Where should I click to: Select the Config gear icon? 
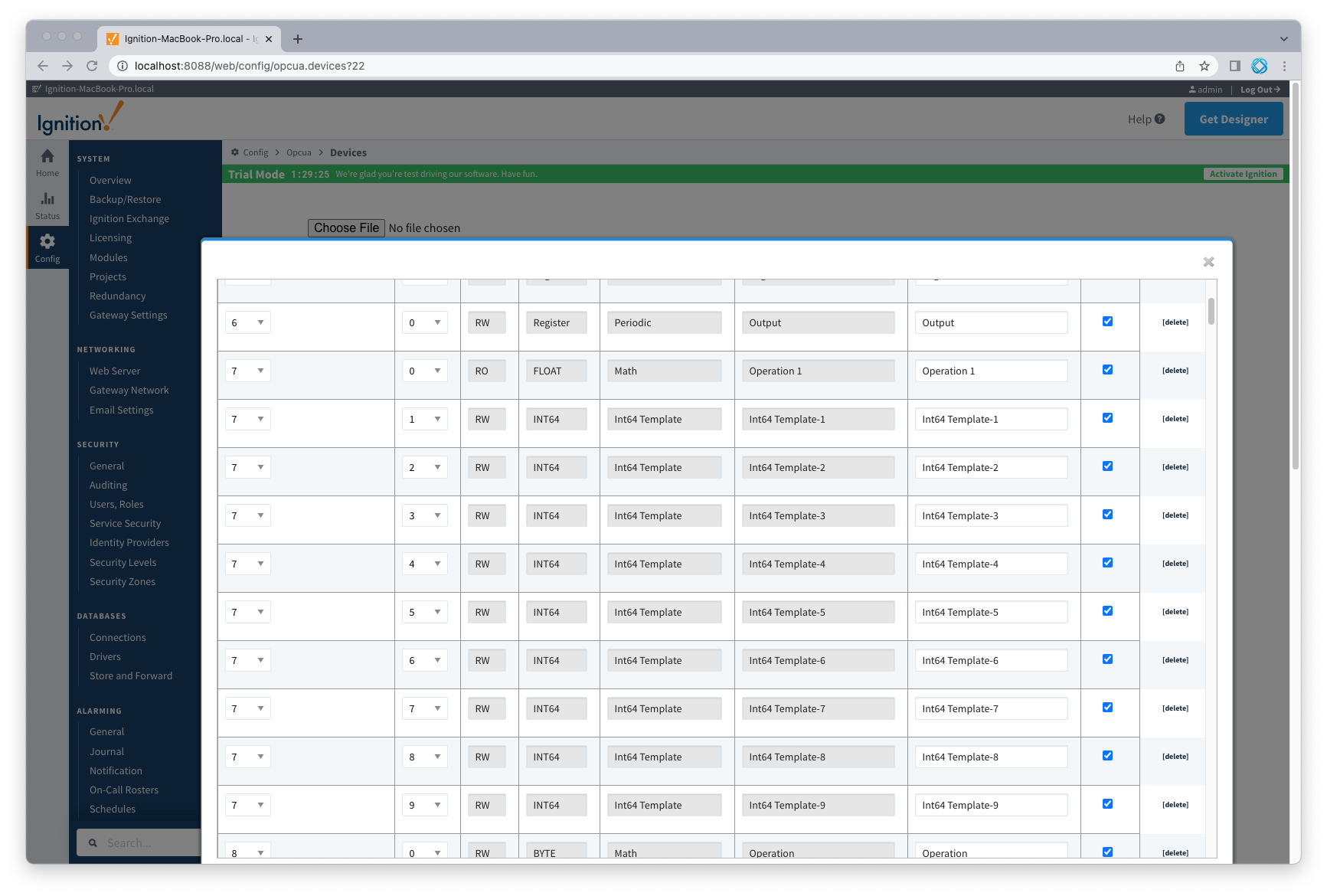click(47, 242)
